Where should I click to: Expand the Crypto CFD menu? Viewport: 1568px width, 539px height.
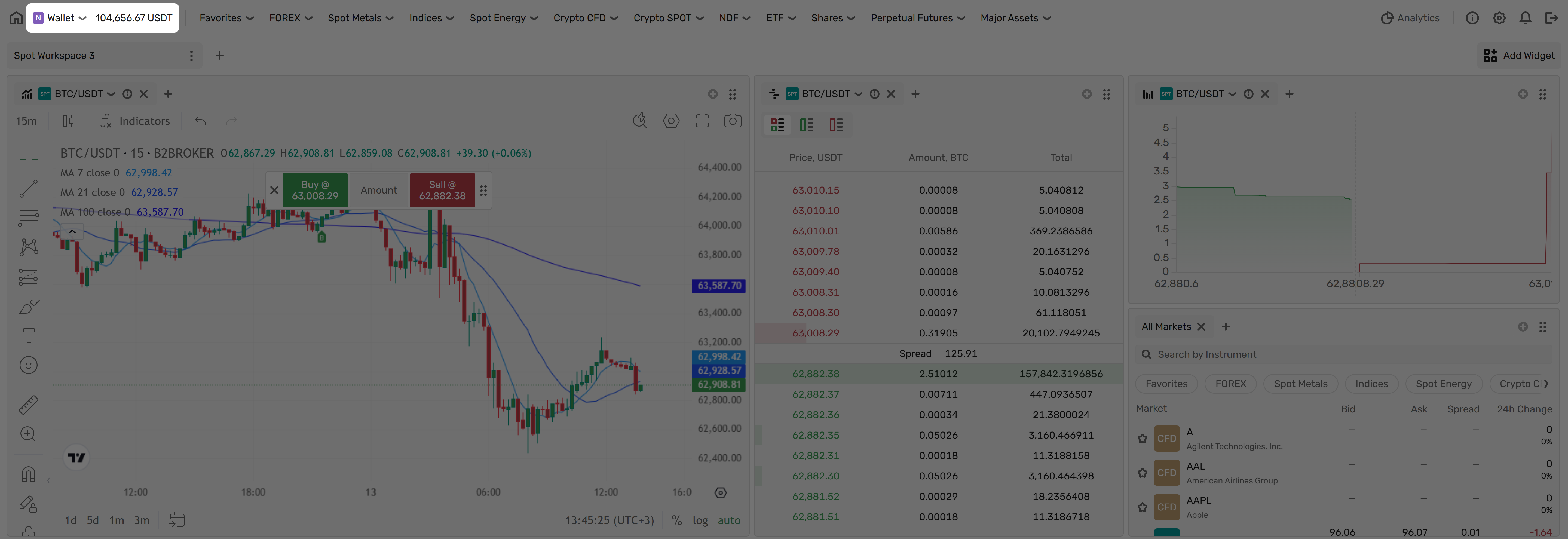[586, 18]
